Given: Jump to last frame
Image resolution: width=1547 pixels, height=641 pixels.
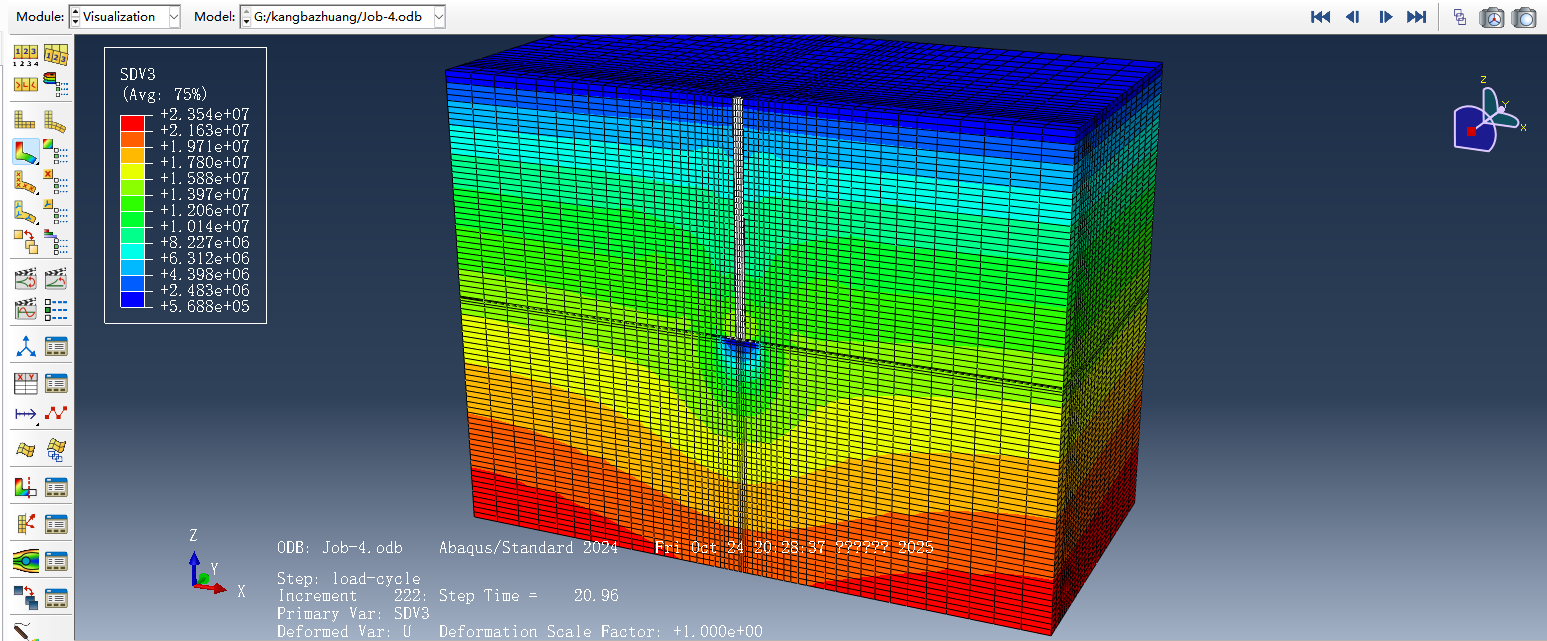Looking at the screenshot, I should (x=1416, y=17).
